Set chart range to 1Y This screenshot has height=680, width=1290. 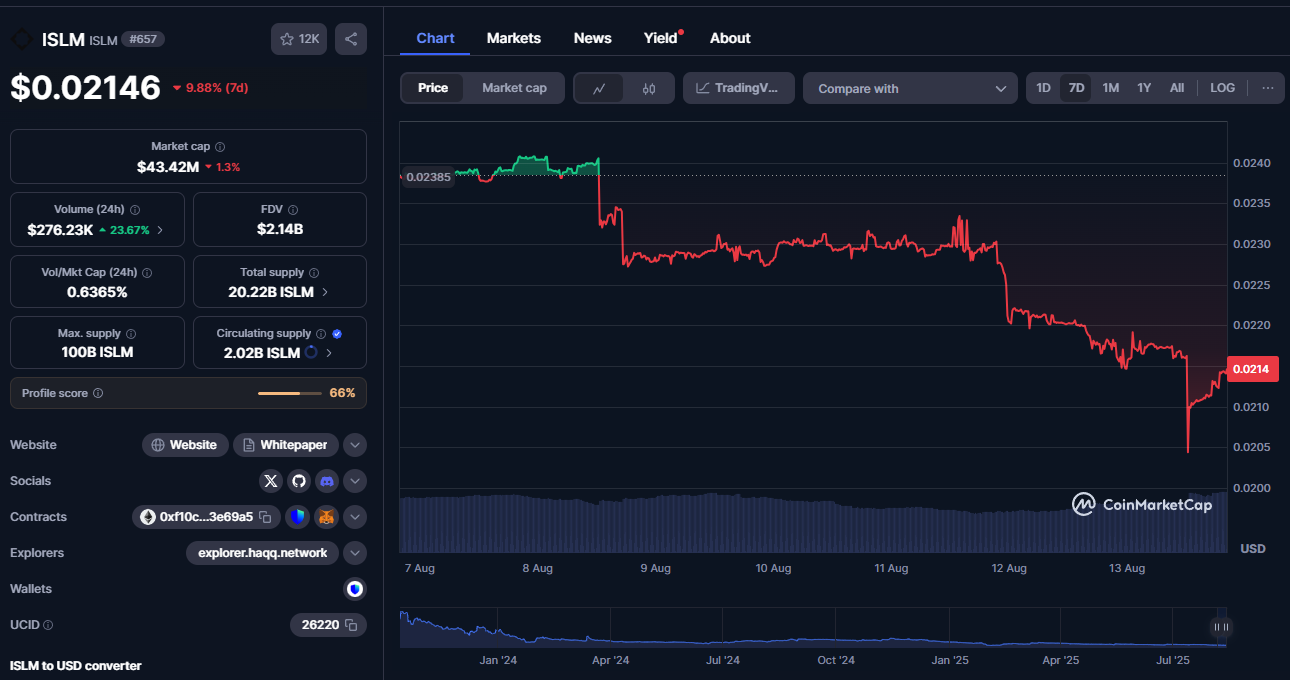pyautogui.click(x=1144, y=88)
